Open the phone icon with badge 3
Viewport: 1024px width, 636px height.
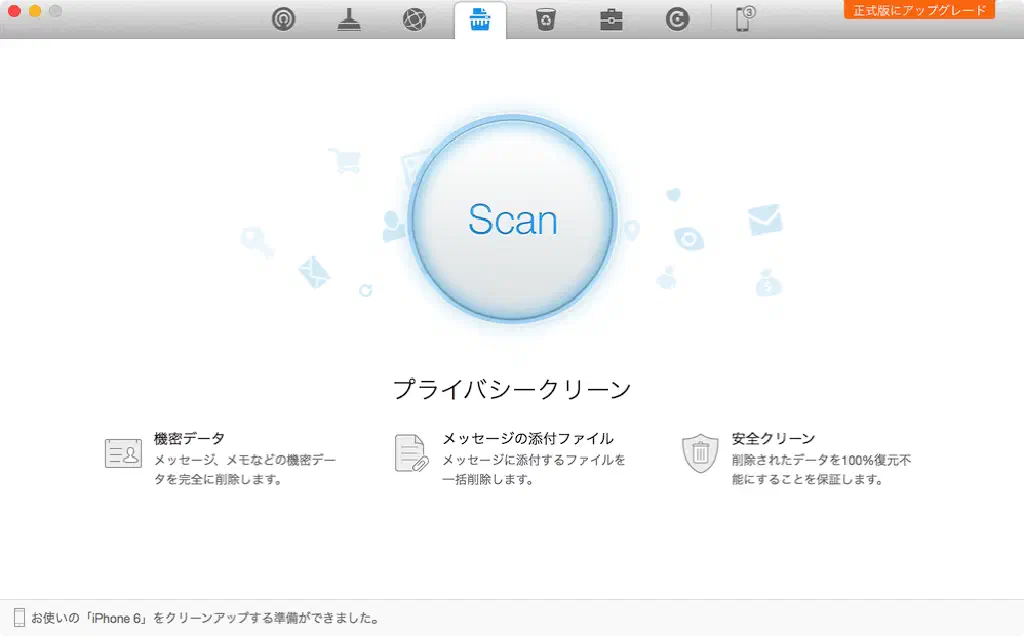[745, 19]
